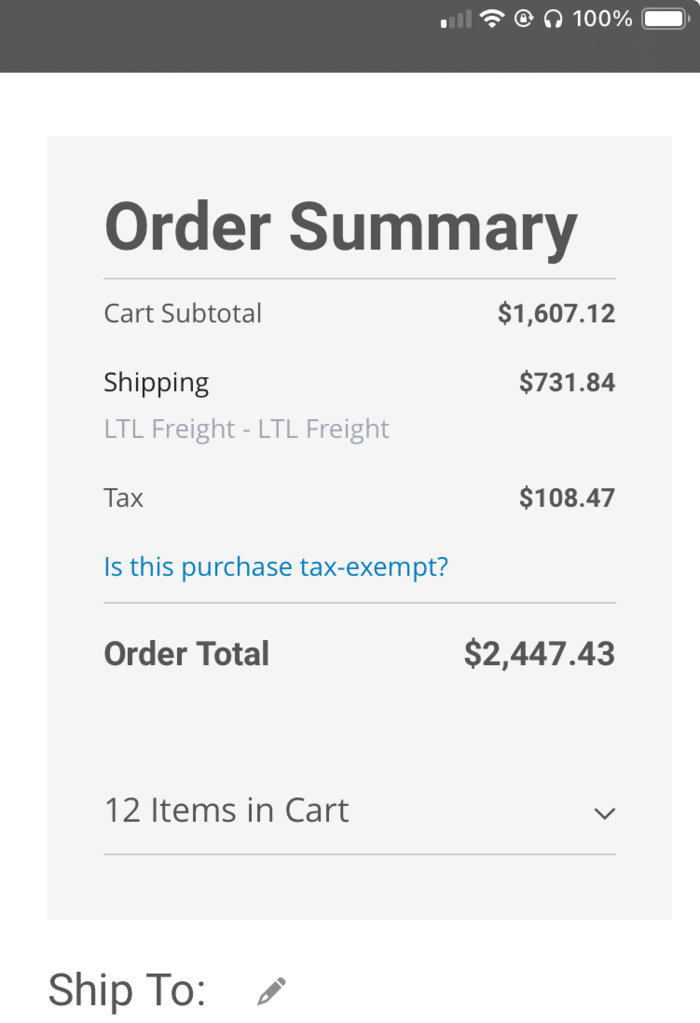Viewport: 700px width, 1023px height.
Task: Select the Order Summary heading
Action: tap(341, 226)
